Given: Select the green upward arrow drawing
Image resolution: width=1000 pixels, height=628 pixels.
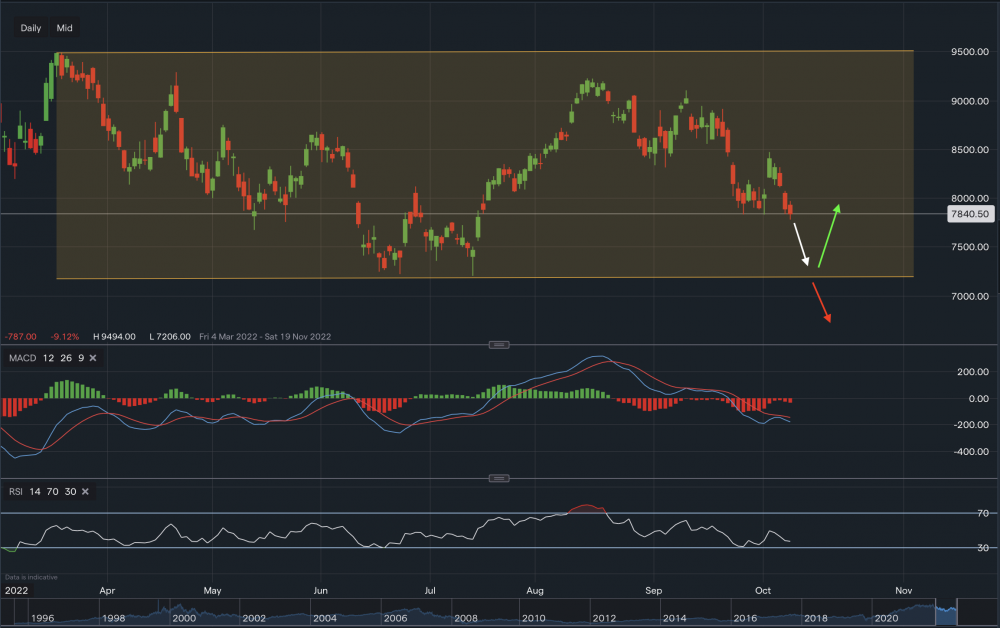Looking at the screenshot, I should tap(829, 236).
